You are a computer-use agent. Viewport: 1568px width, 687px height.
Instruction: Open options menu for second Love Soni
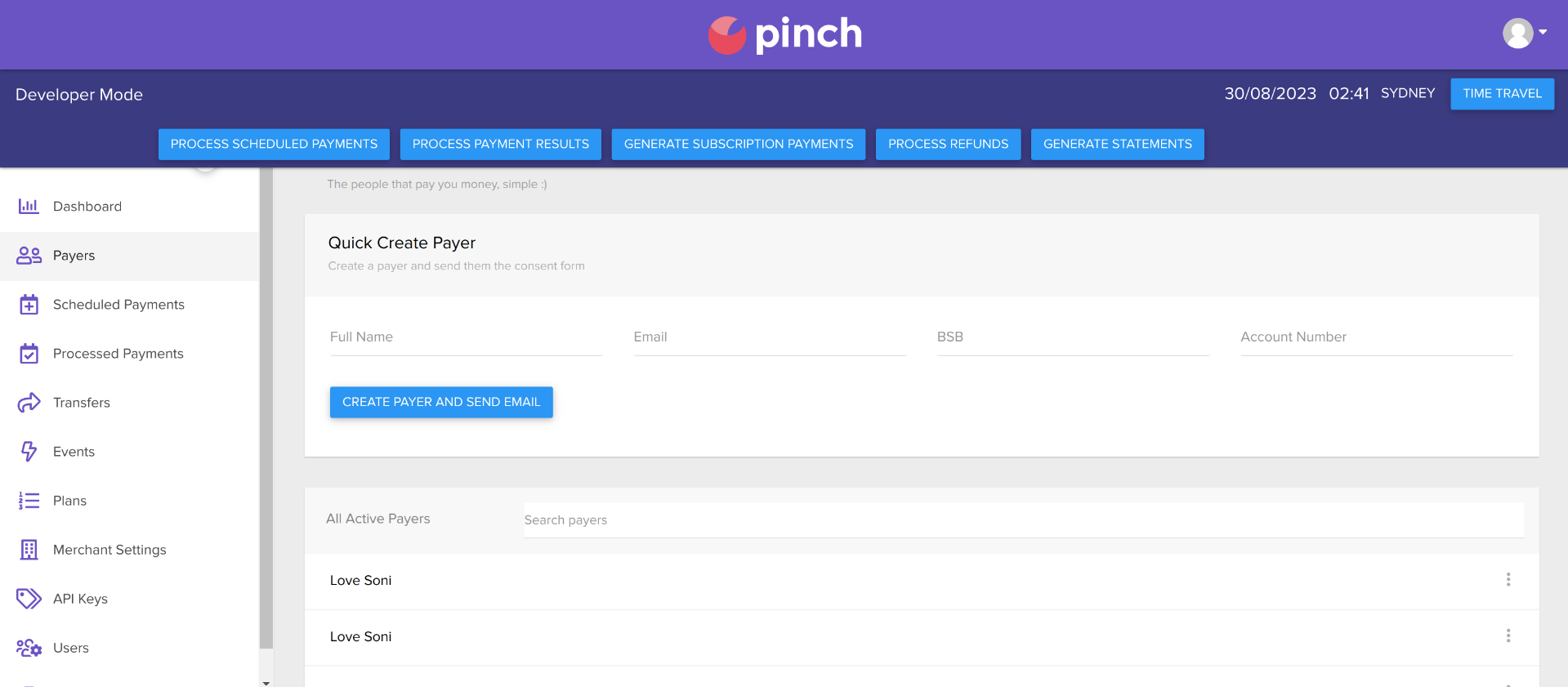tap(1508, 636)
